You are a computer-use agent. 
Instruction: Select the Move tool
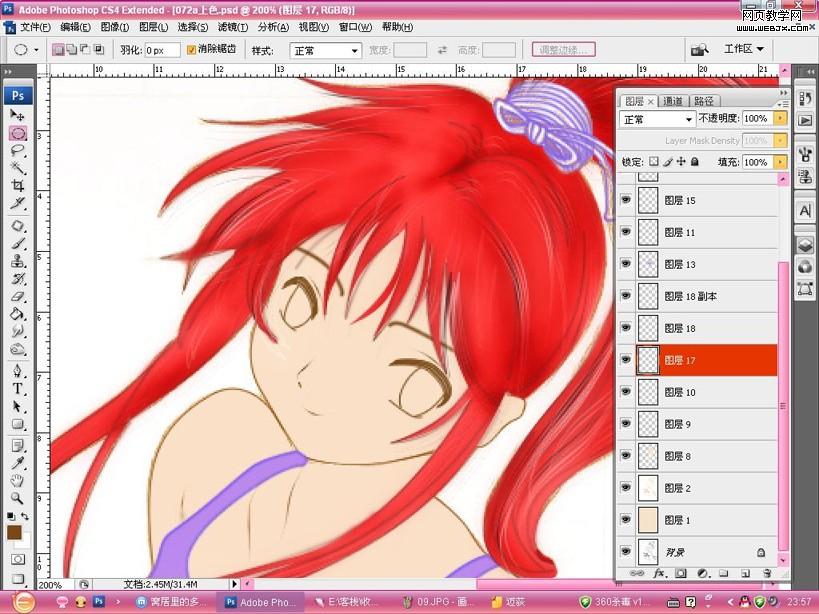coord(17,115)
